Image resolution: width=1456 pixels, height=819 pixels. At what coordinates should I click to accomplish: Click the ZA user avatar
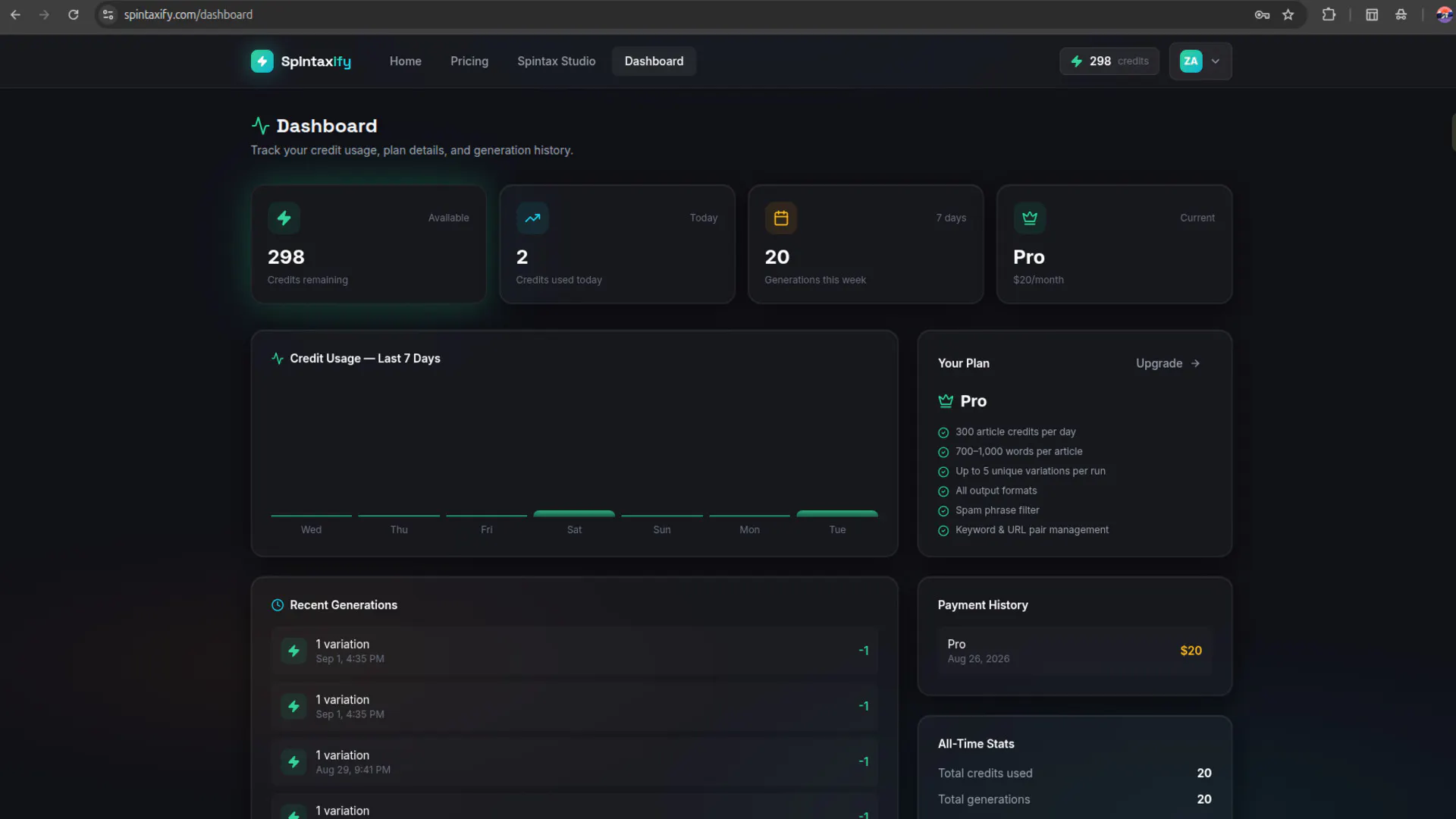tap(1191, 61)
